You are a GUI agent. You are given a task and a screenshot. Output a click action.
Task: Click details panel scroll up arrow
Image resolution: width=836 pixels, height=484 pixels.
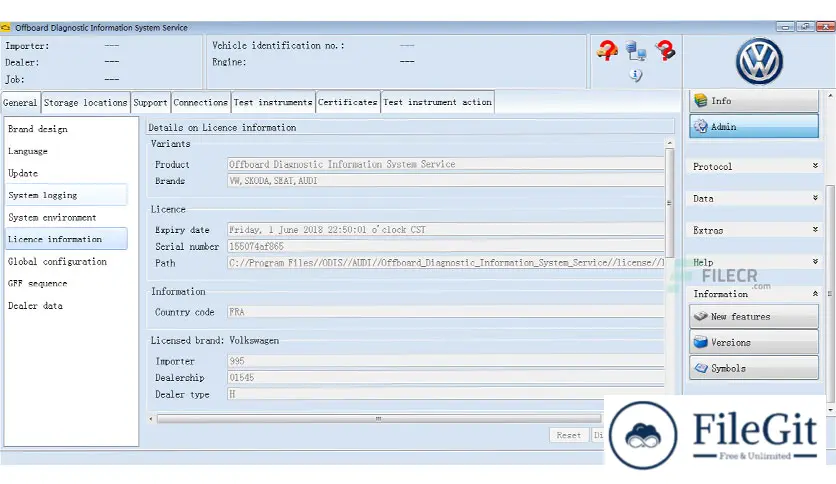point(670,143)
